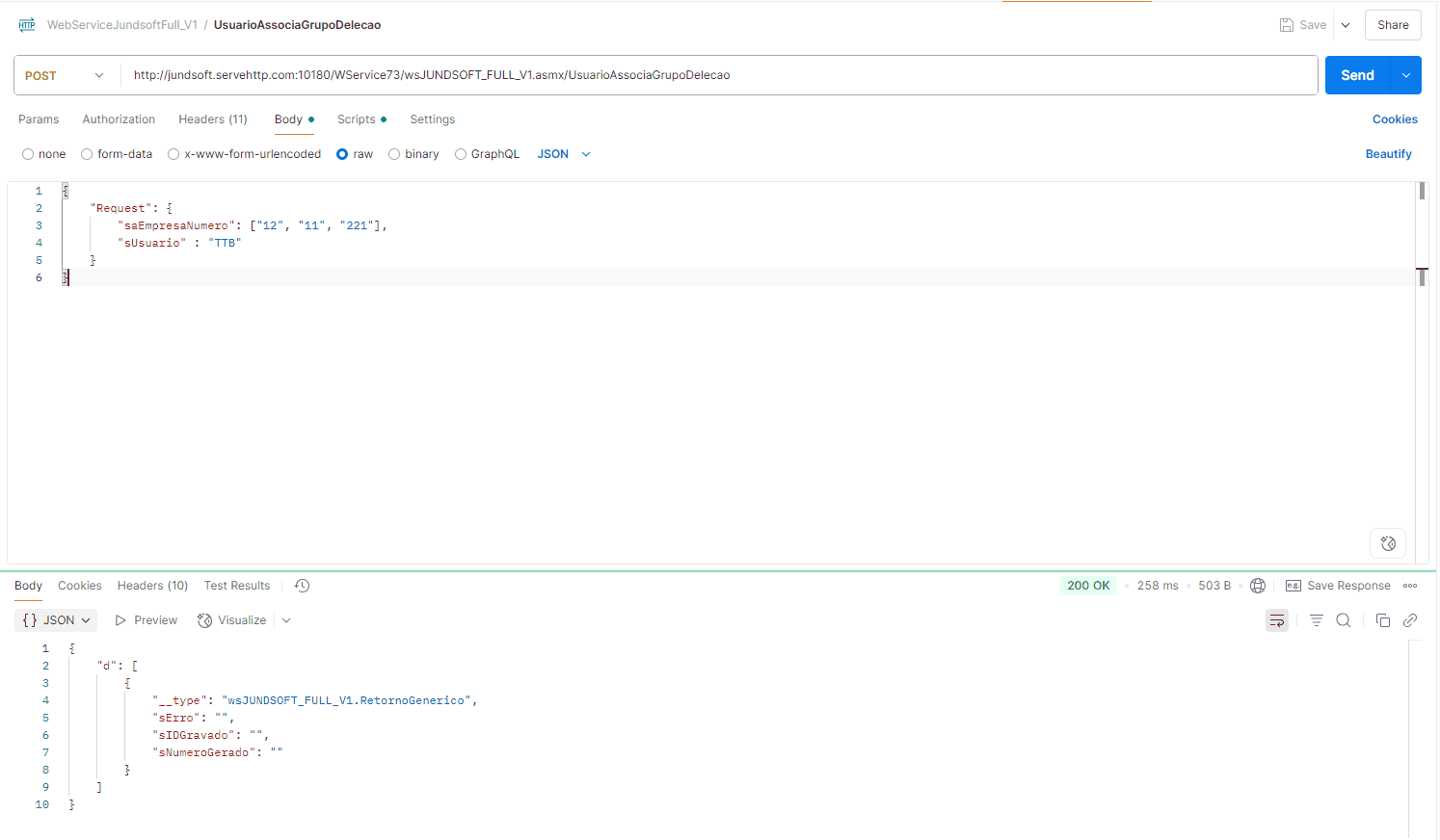Open the POST method dropdown
The width and height of the screenshot is (1440, 840).
click(65, 75)
